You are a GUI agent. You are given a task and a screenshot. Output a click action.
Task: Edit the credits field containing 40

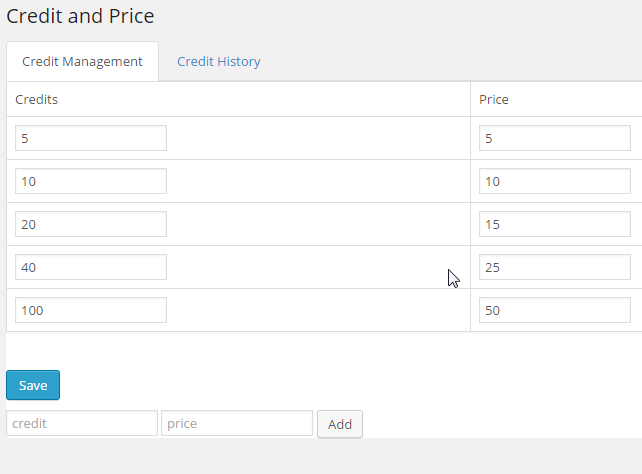pos(91,267)
